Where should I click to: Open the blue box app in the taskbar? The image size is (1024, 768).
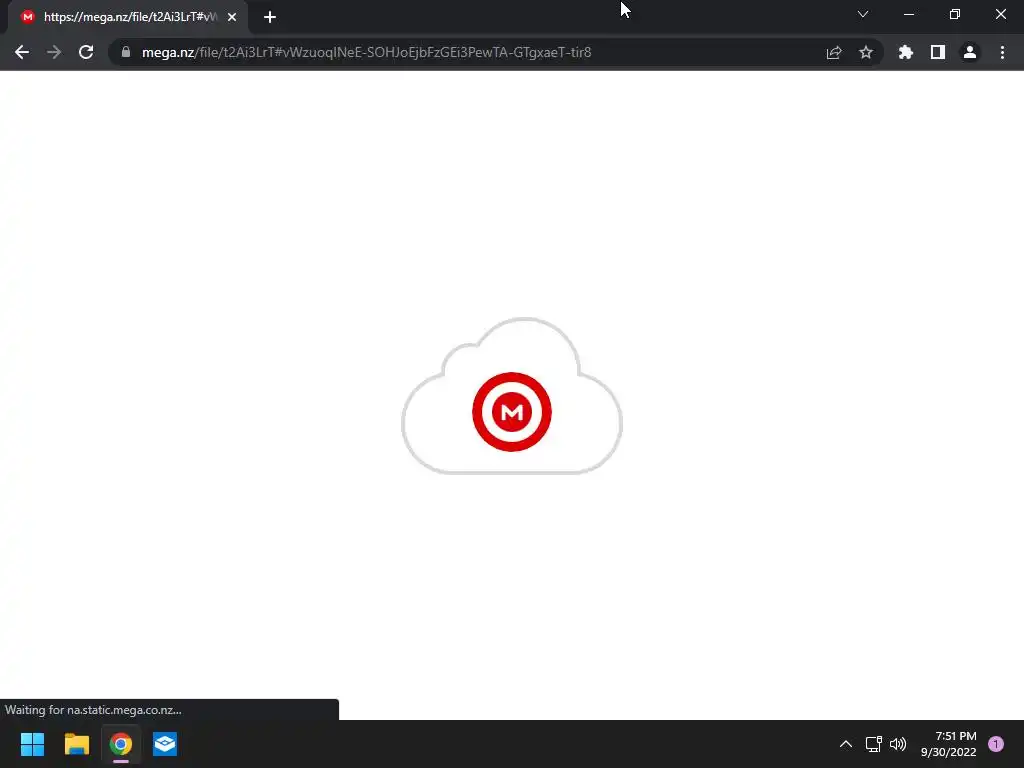[x=165, y=744]
